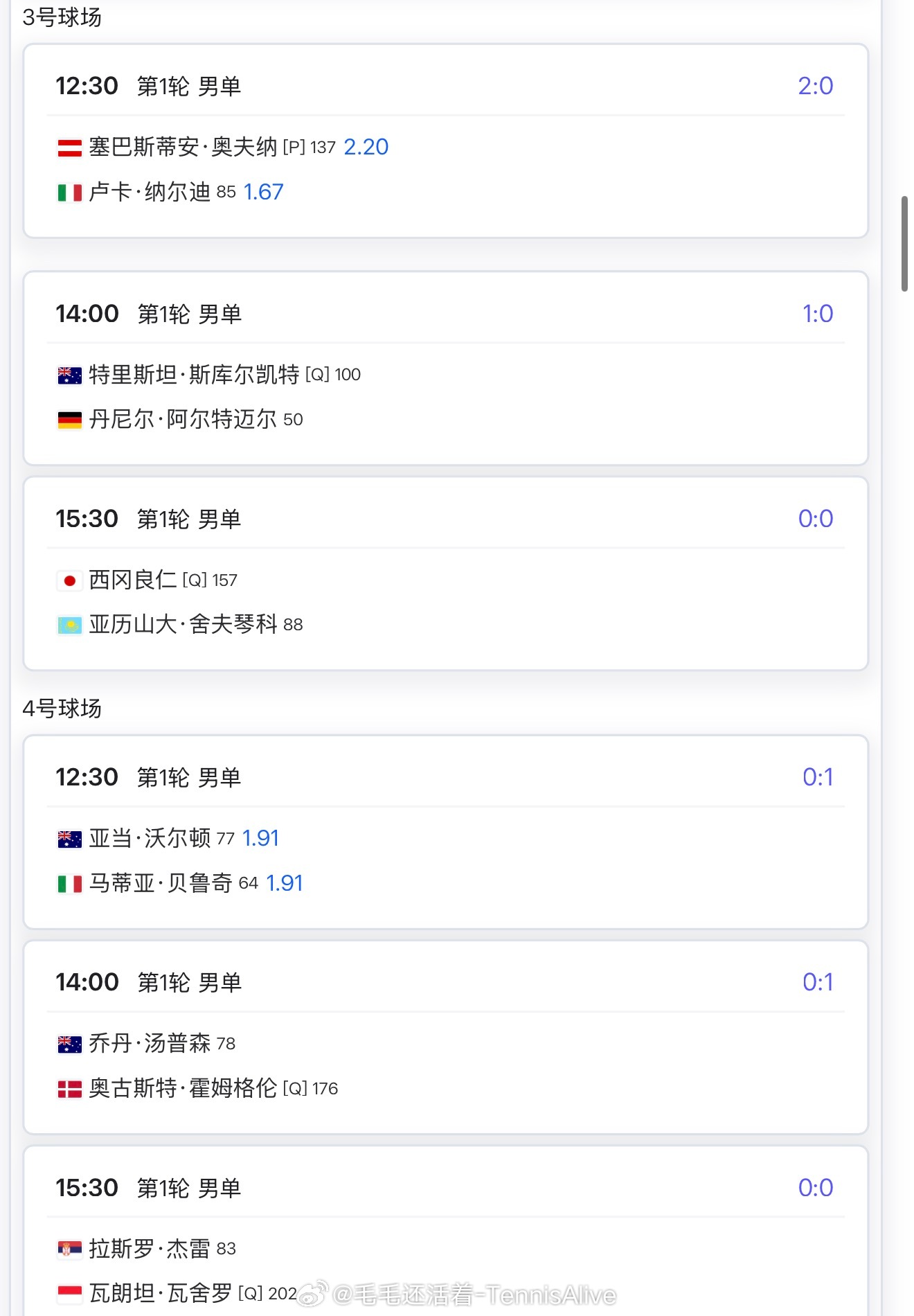Open the 1:0 score of 14:00 match

(x=818, y=314)
